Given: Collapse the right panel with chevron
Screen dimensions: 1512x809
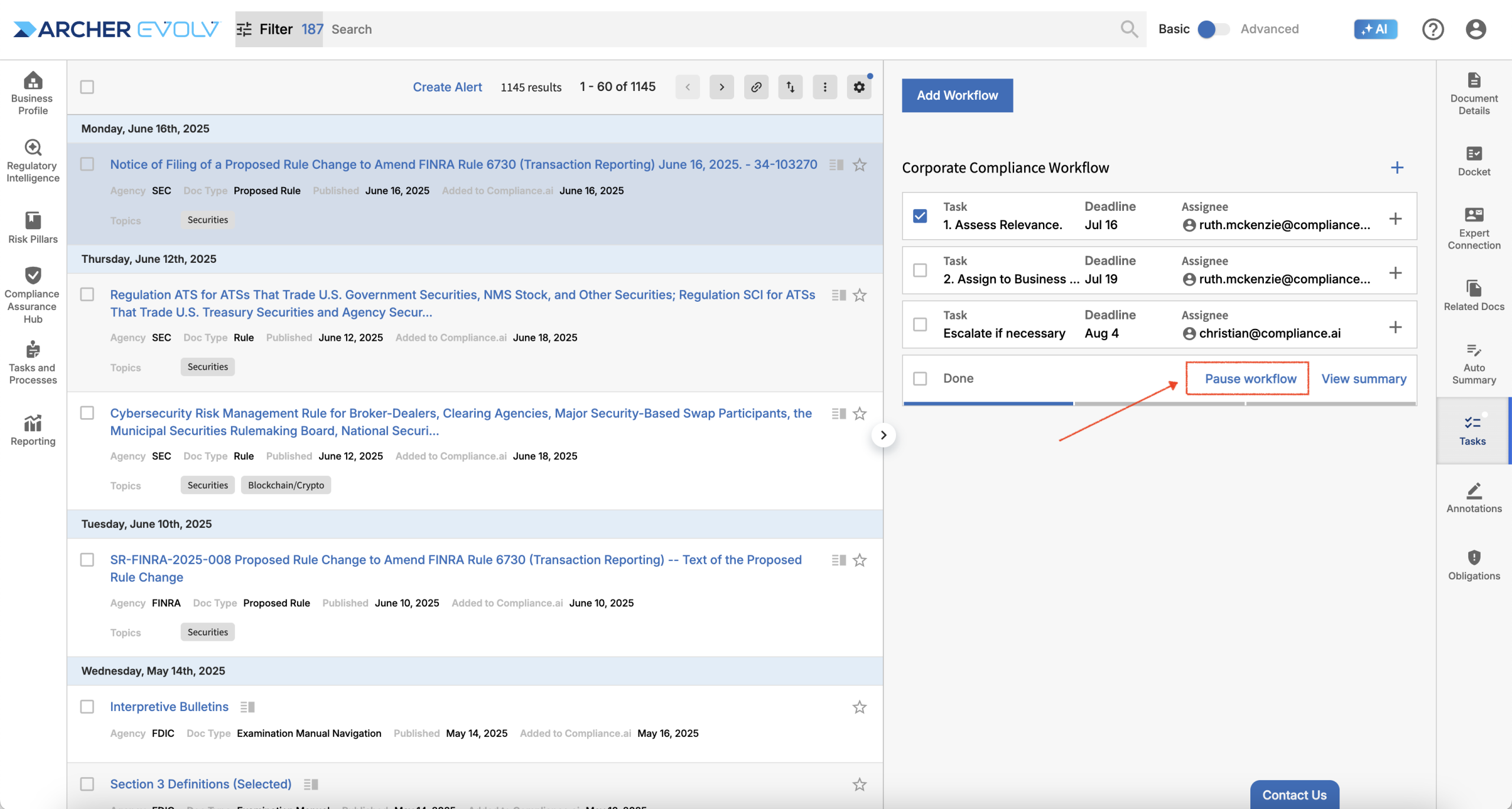Looking at the screenshot, I should click(x=884, y=435).
